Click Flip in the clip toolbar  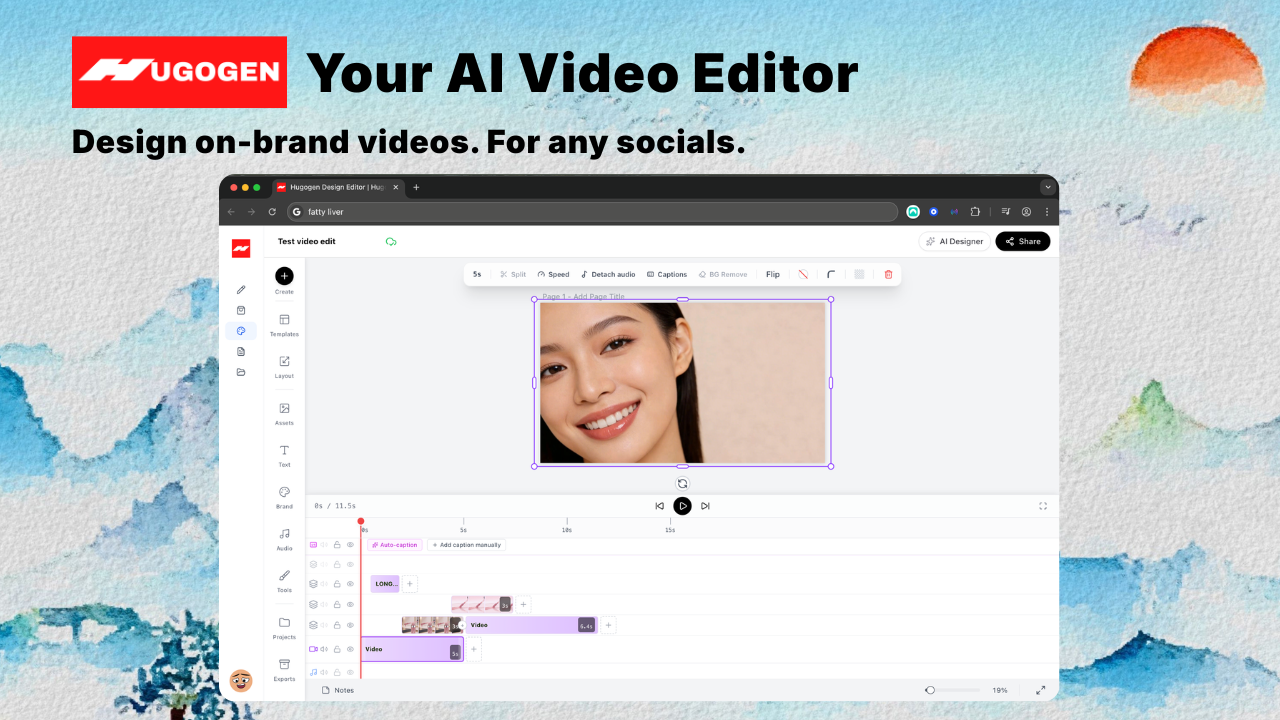773,274
